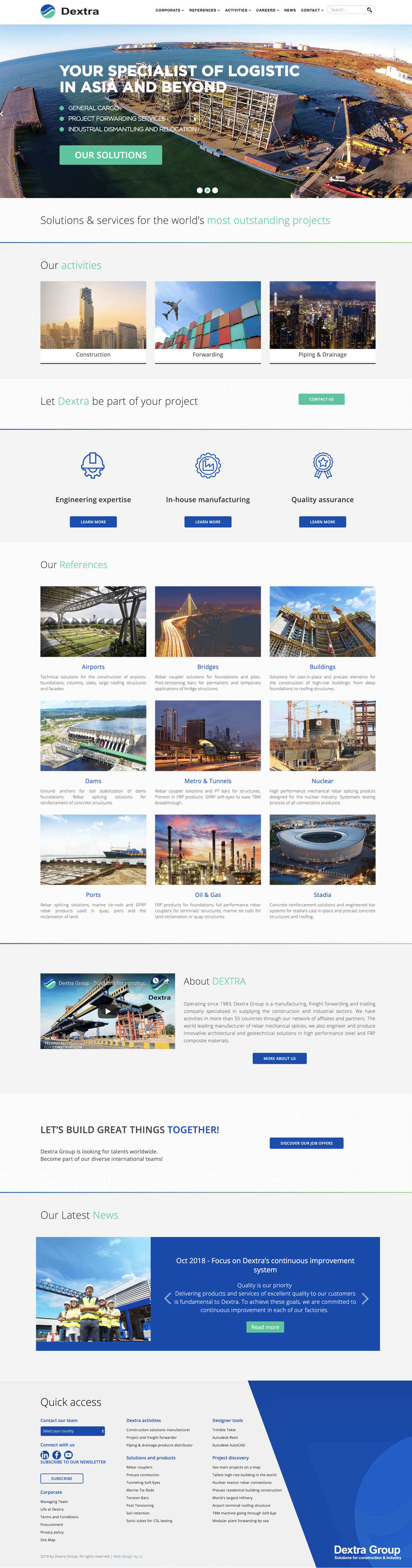The image size is (412, 1568).
Task: Open Privacy policy footer link
Action: click(x=52, y=1532)
